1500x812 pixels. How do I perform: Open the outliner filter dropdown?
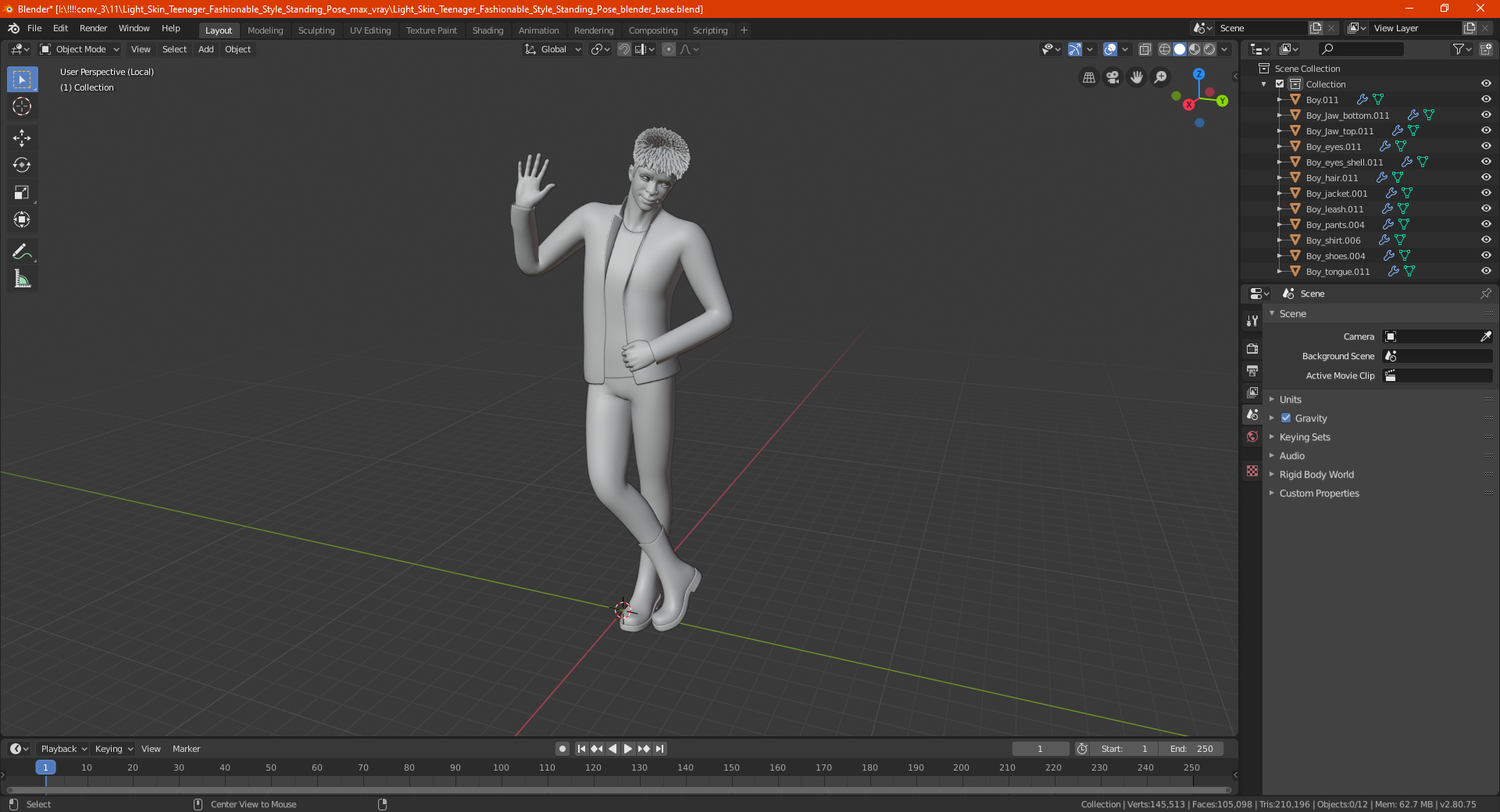point(1462,49)
